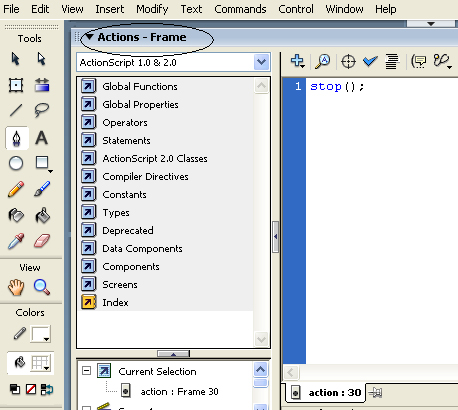Select the action : 30 script tab
458x410 pixels.
(326, 393)
